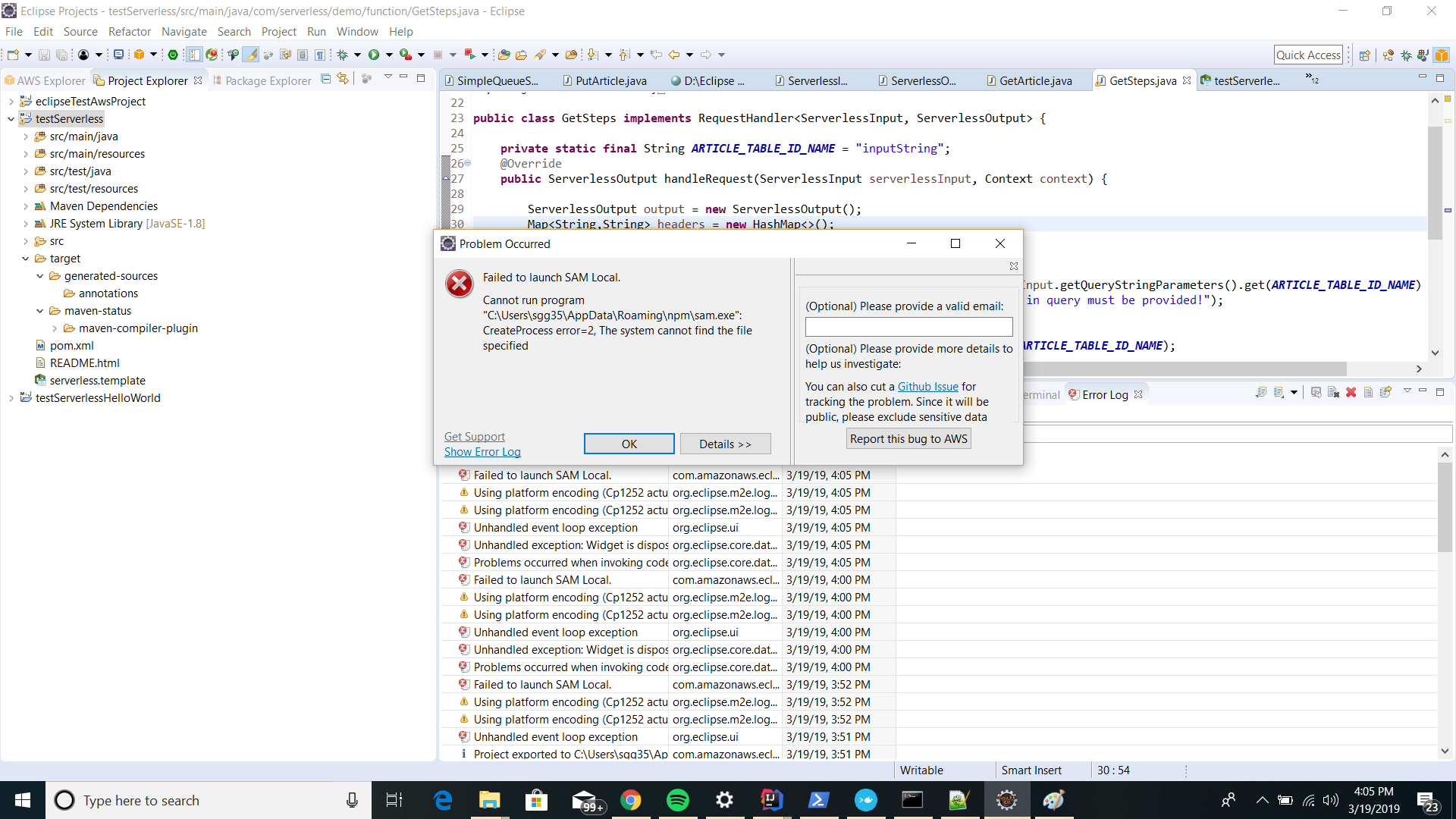This screenshot has width=1456, height=819.
Task: Open the Refactor menu
Action: tap(129, 32)
